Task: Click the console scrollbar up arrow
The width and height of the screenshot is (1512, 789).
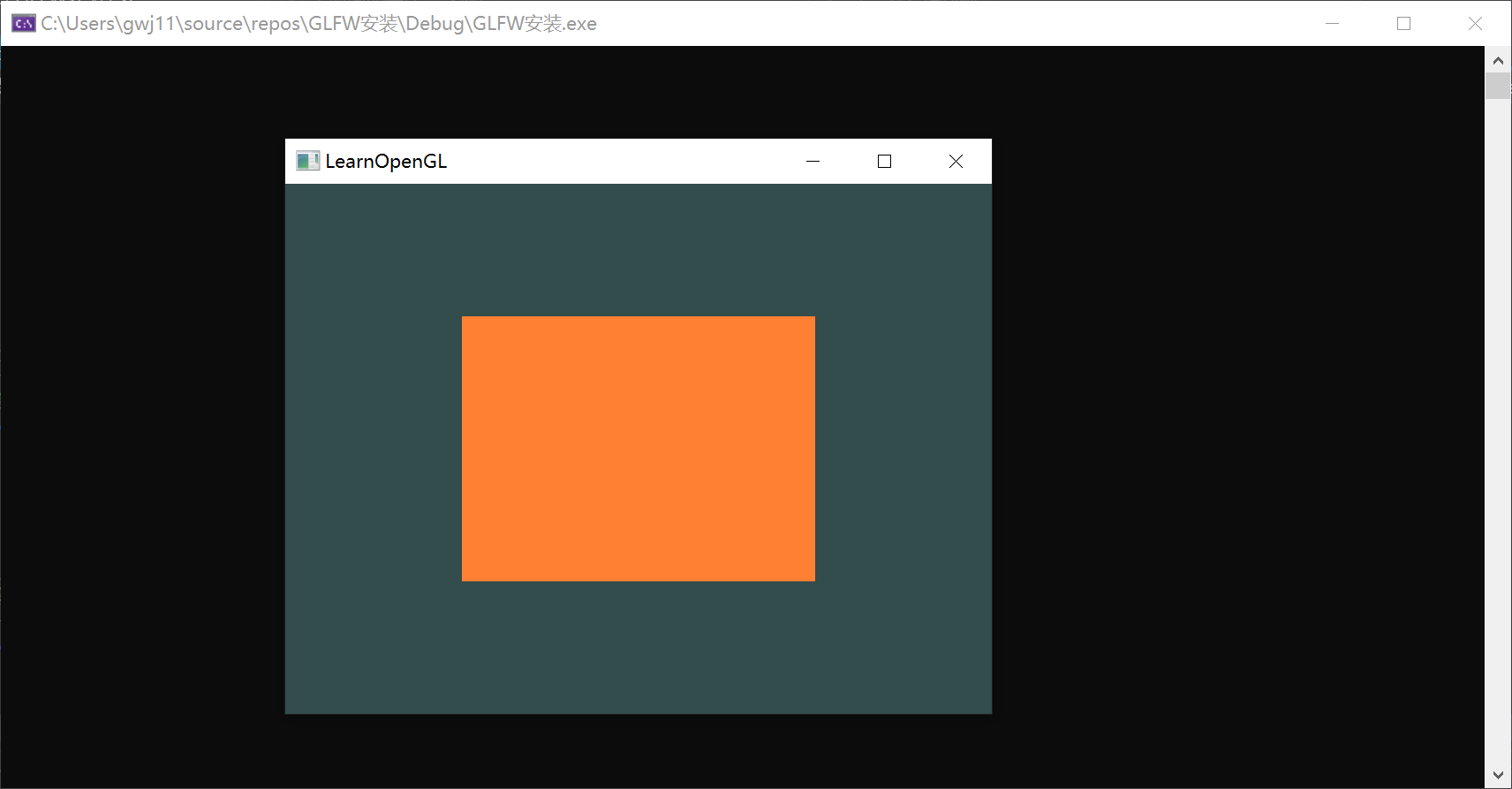Action: pos(1498,60)
